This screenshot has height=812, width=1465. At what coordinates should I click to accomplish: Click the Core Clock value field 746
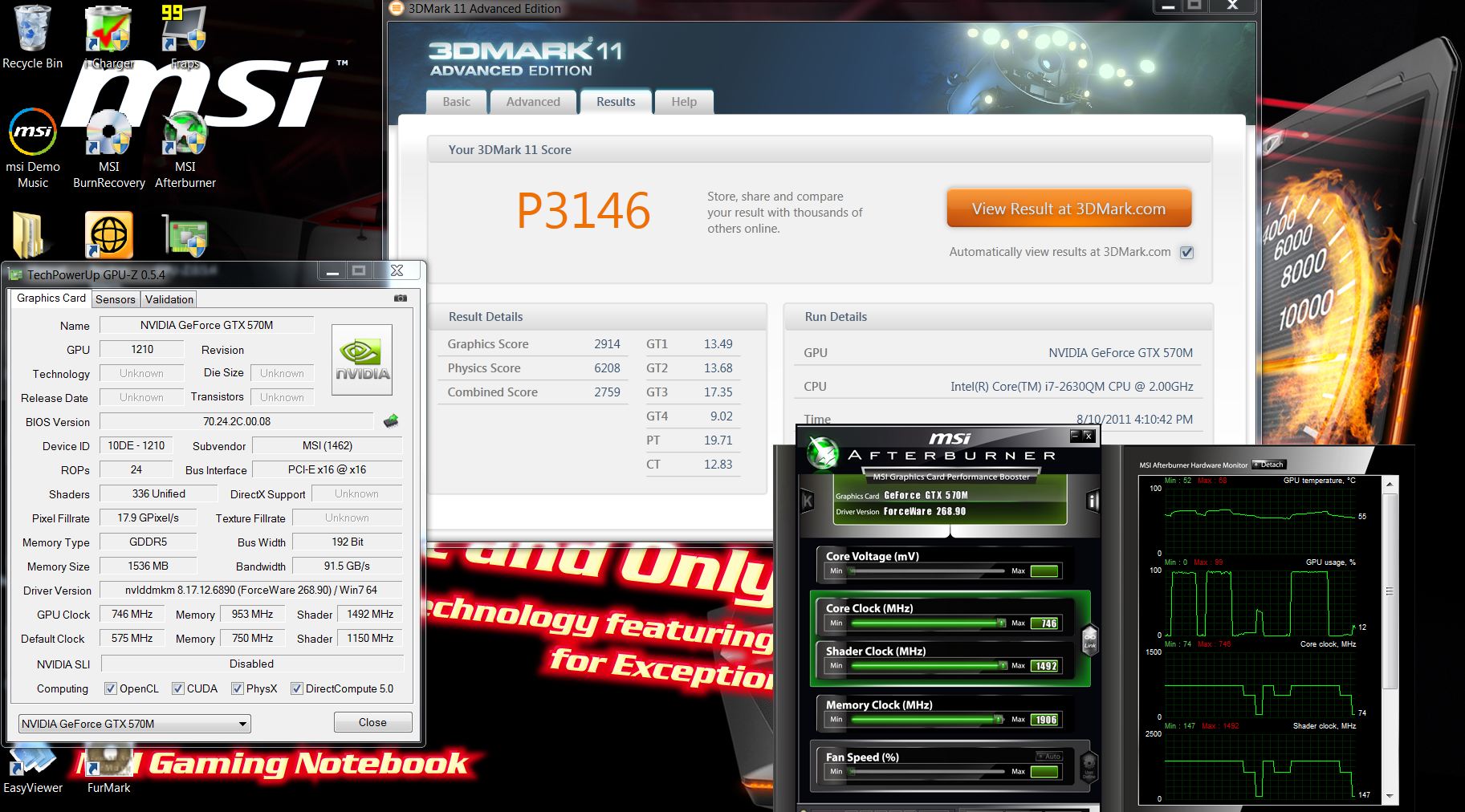tap(1044, 623)
